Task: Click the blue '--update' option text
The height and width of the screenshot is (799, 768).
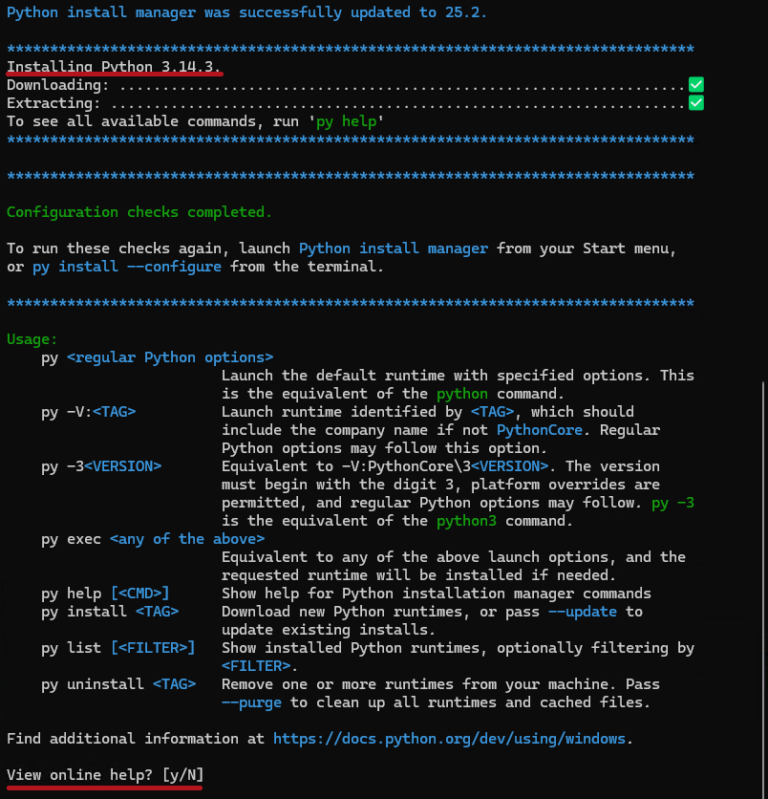Action: tap(582, 611)
